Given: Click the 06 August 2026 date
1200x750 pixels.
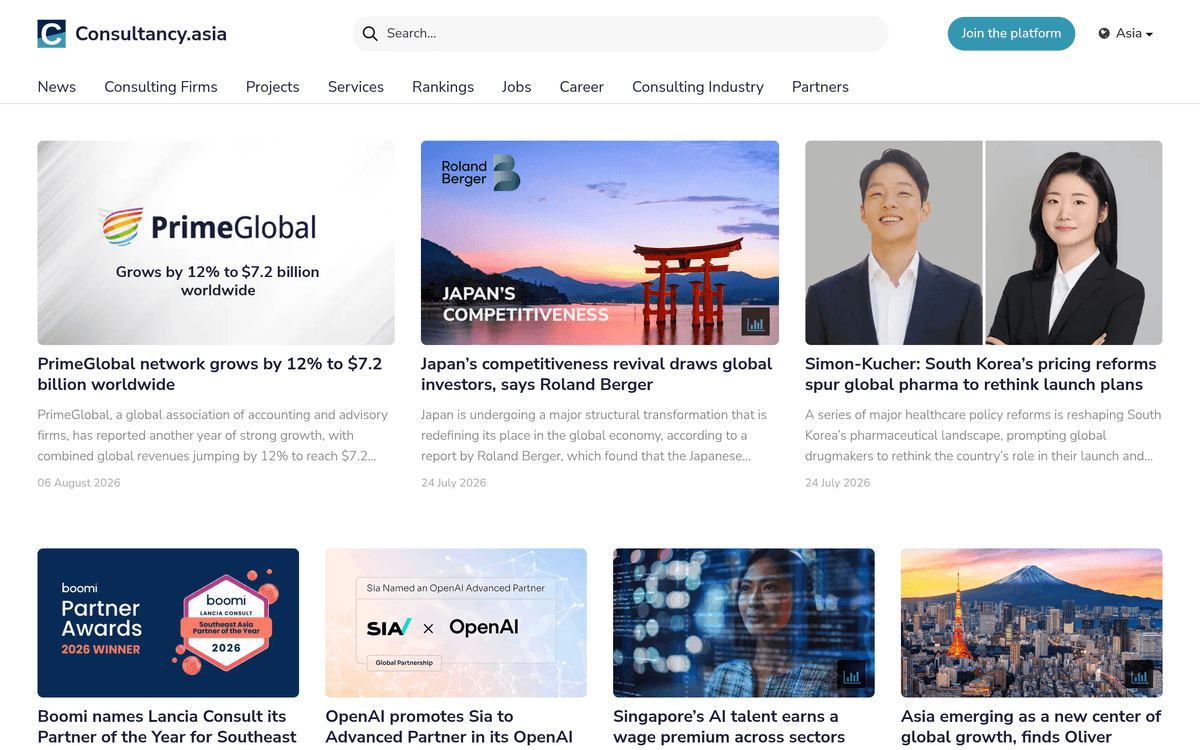Looking at the screenshot, I should [x=79, y=483].
